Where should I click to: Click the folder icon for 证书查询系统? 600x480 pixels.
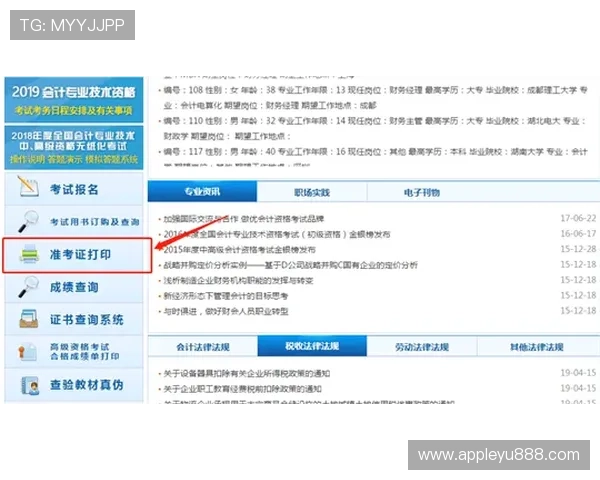(x=29, y=319)
